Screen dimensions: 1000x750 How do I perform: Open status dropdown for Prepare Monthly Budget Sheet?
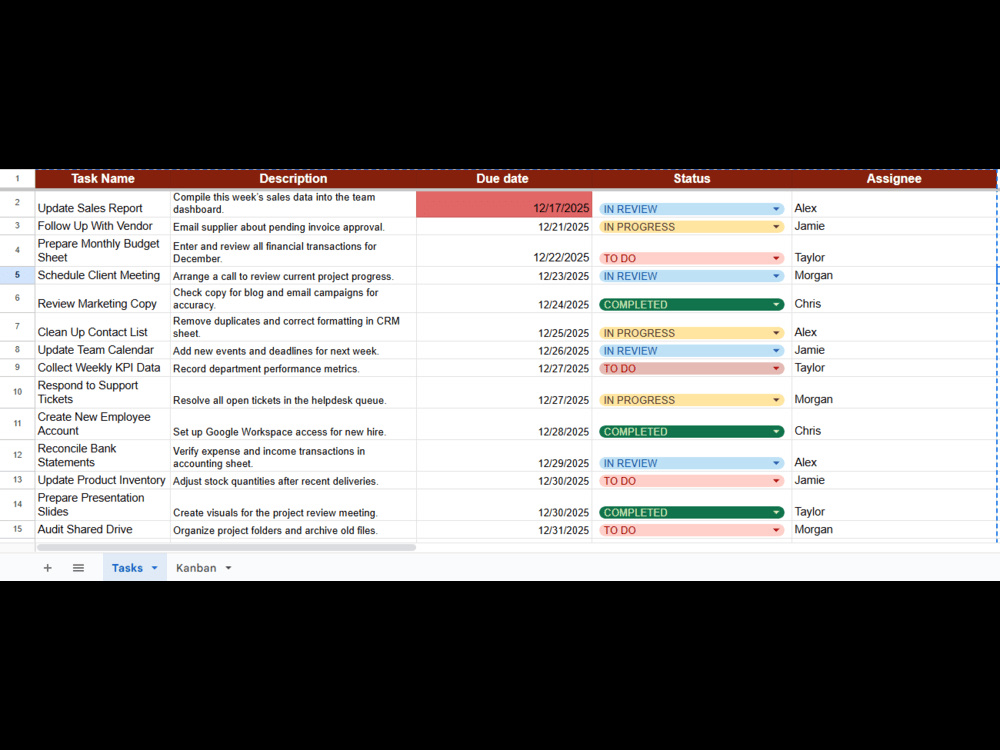pyautogui.click(x=776, y=258)
